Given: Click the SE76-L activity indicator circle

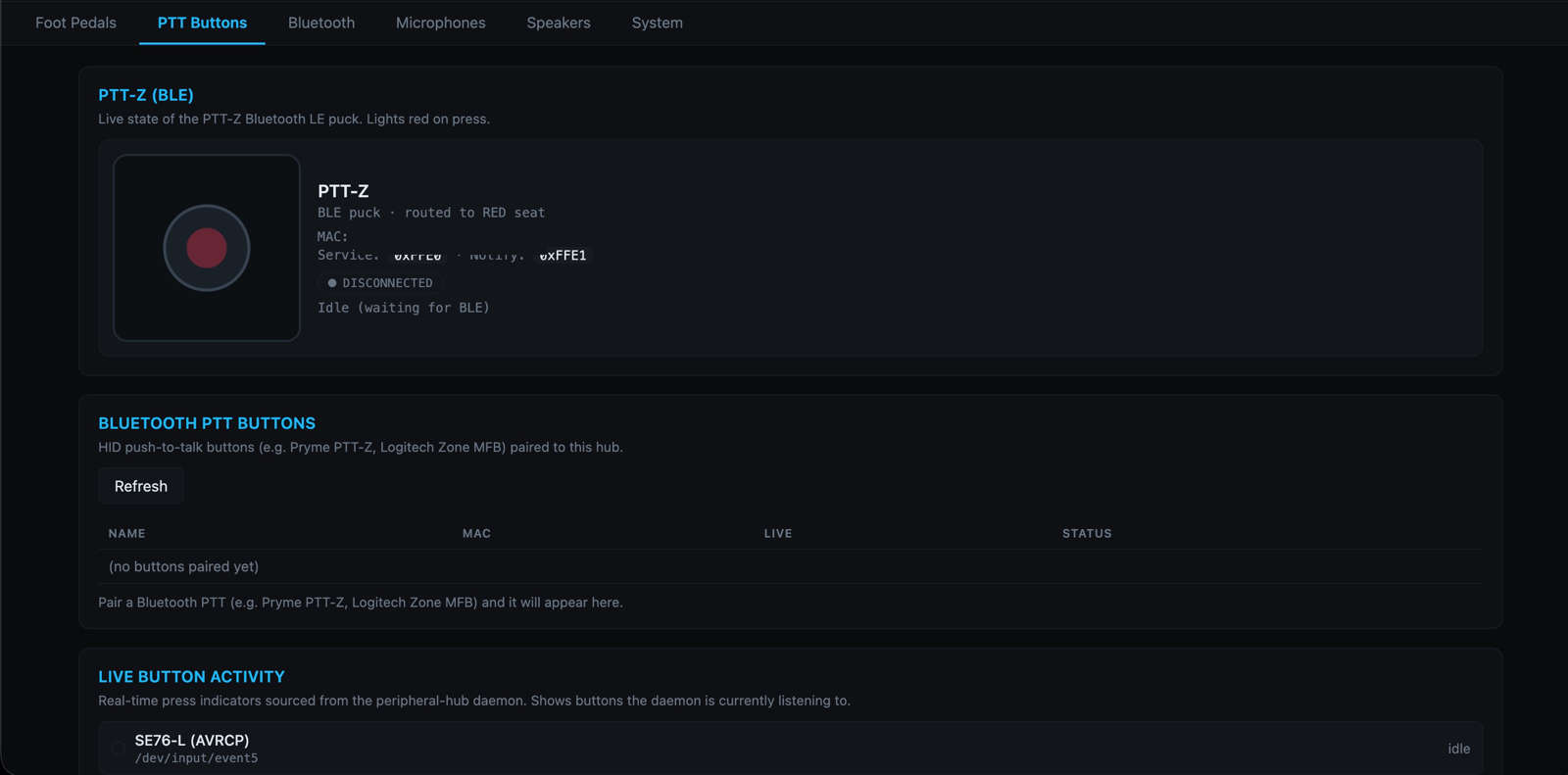Looking at the screenshot, I should tap(118, 749).
